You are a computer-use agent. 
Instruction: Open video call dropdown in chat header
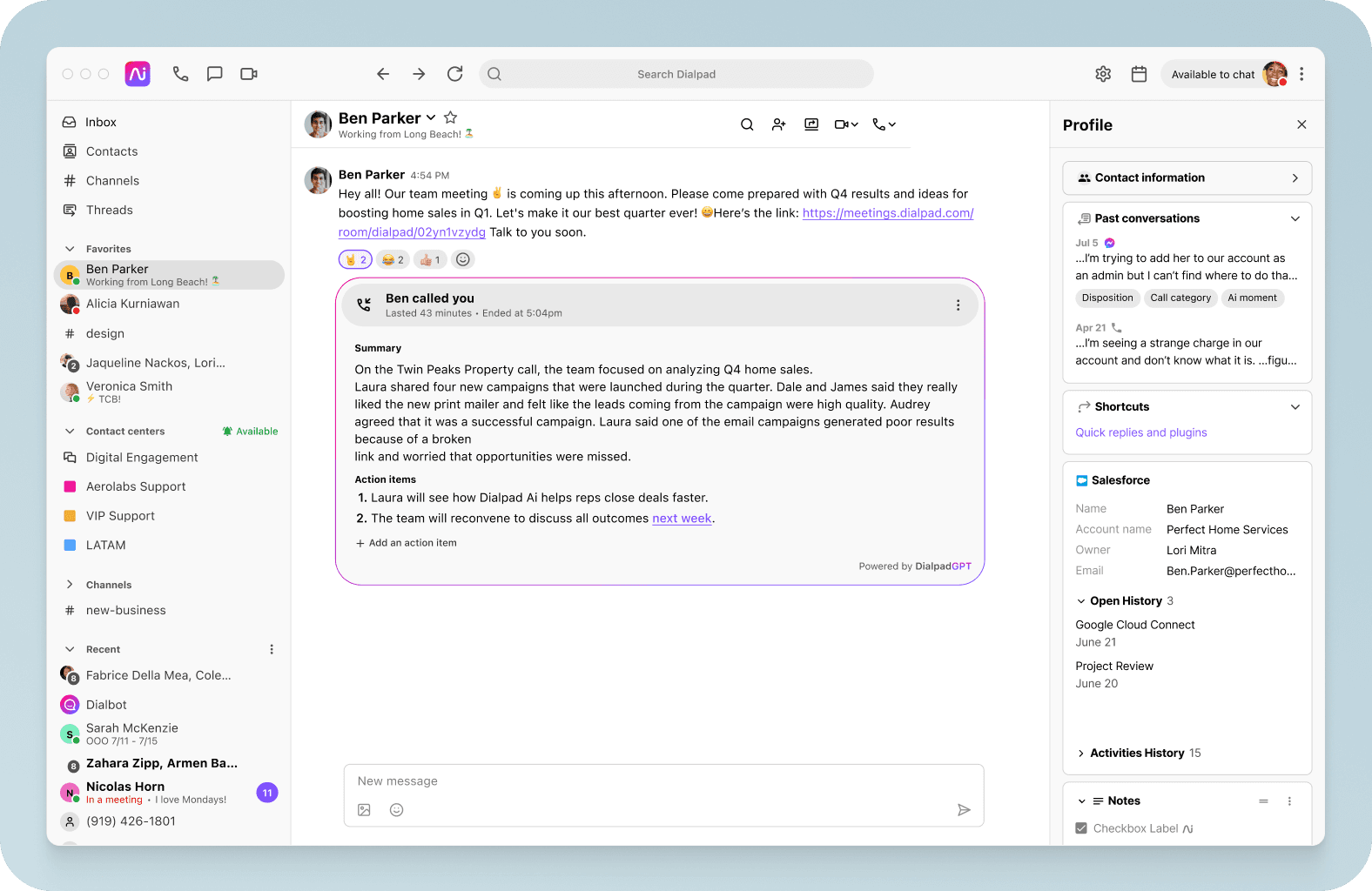pyautogui.click(x=846, y=124)
